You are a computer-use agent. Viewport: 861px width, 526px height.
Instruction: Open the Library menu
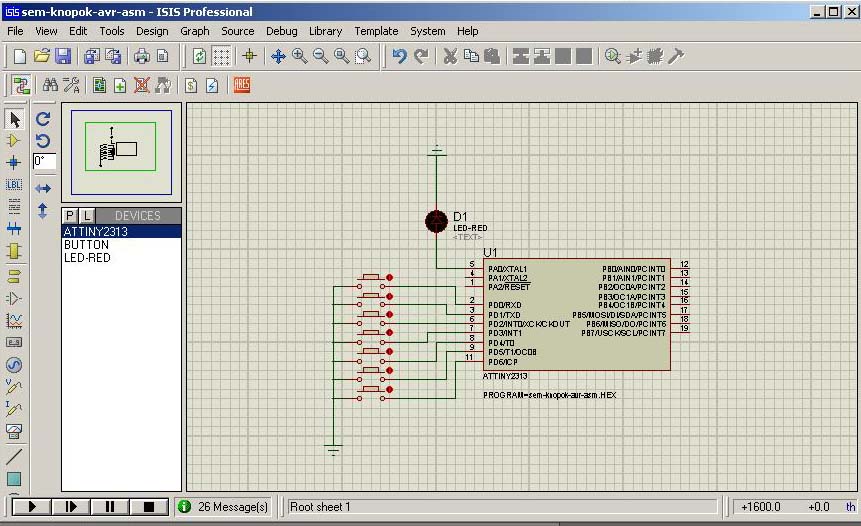(x=325, y=31)
